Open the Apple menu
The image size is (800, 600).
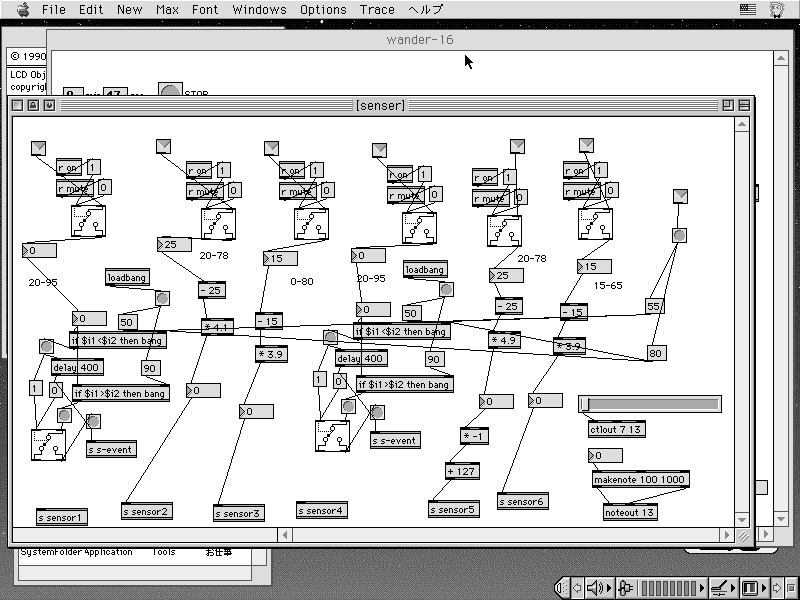23,9
